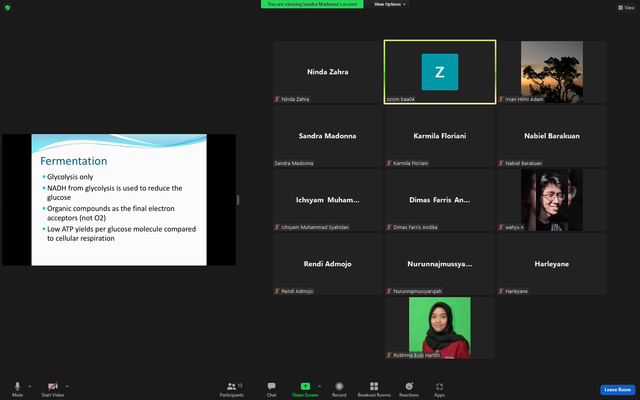Click the Leave Room button
Screen dimensions: 640x400
pos(618,390)
